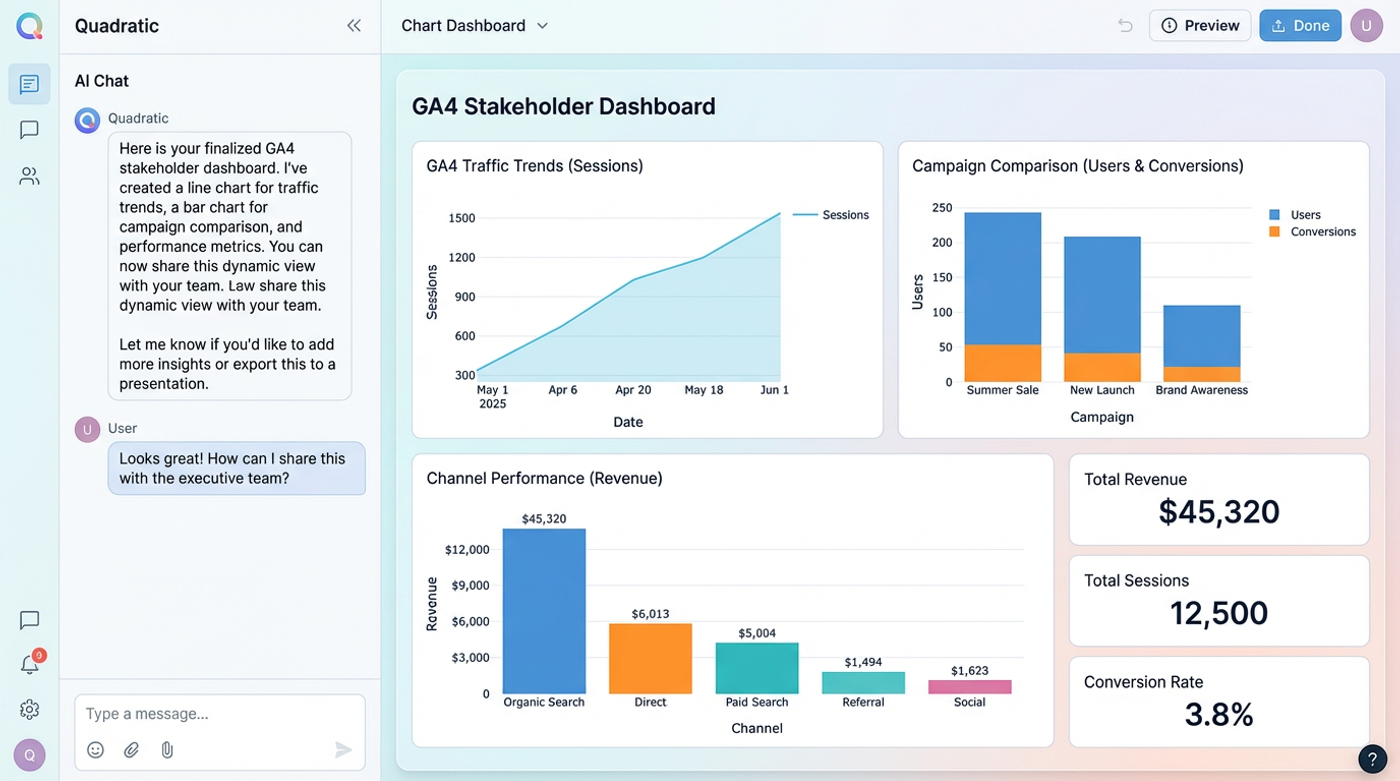Select the Total Sessions 12,500 card
Screen dimensions: 1400x781
(1219, 601)
